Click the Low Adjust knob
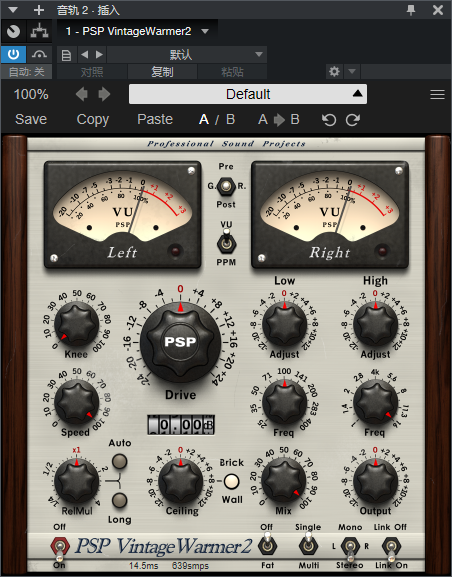Screen dimensions: 452x577 [285, 325]
